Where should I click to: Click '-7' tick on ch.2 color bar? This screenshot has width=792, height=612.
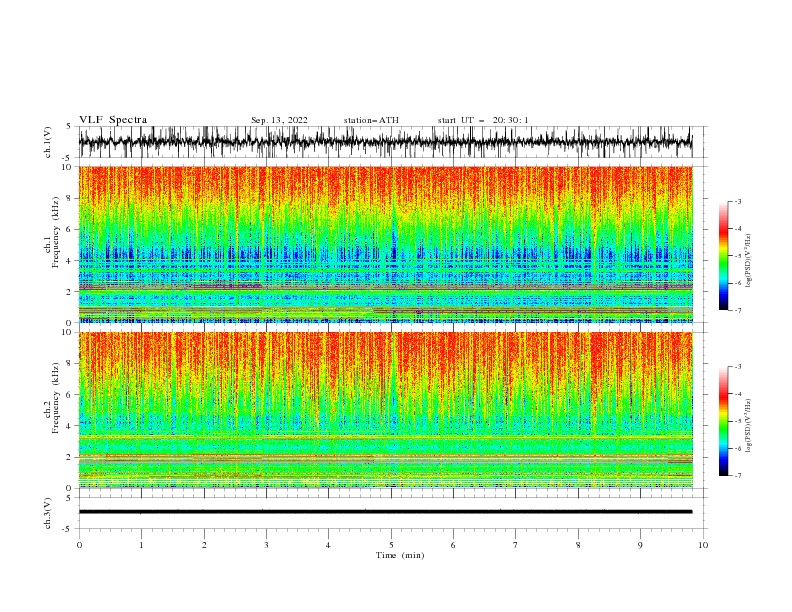[737, 476]
